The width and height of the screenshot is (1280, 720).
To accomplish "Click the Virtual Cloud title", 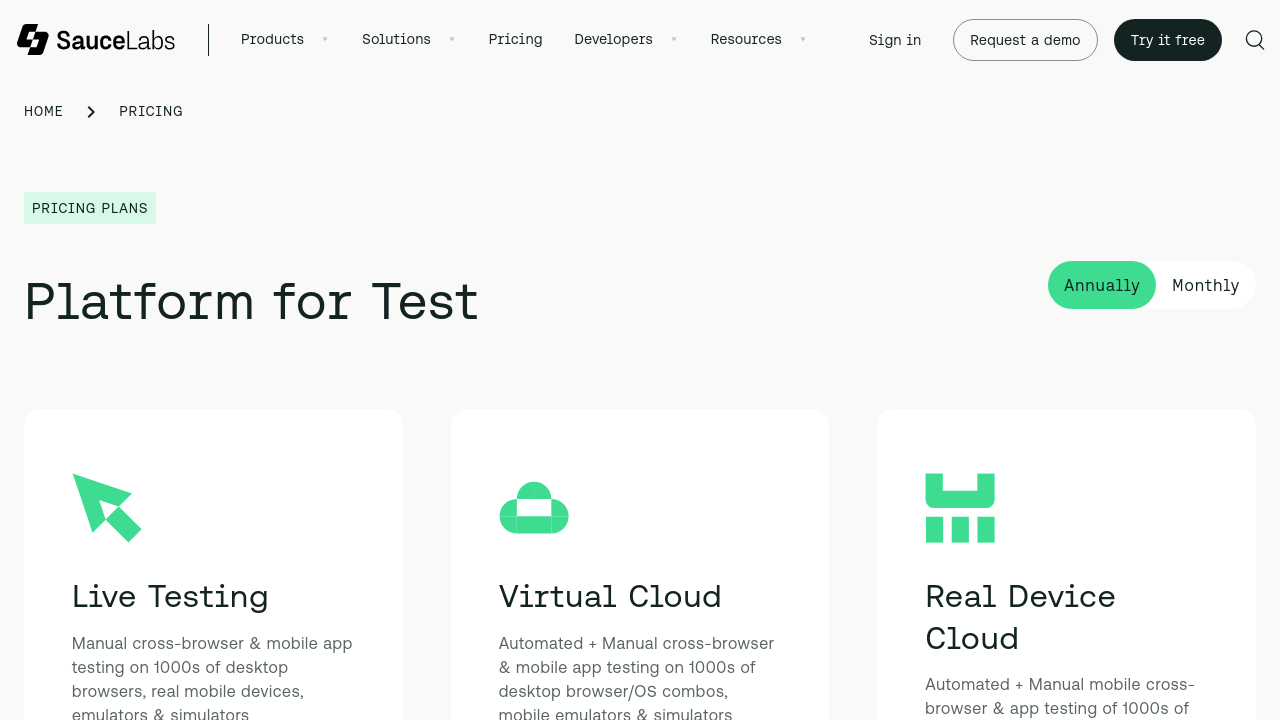I will pos(610,596).
